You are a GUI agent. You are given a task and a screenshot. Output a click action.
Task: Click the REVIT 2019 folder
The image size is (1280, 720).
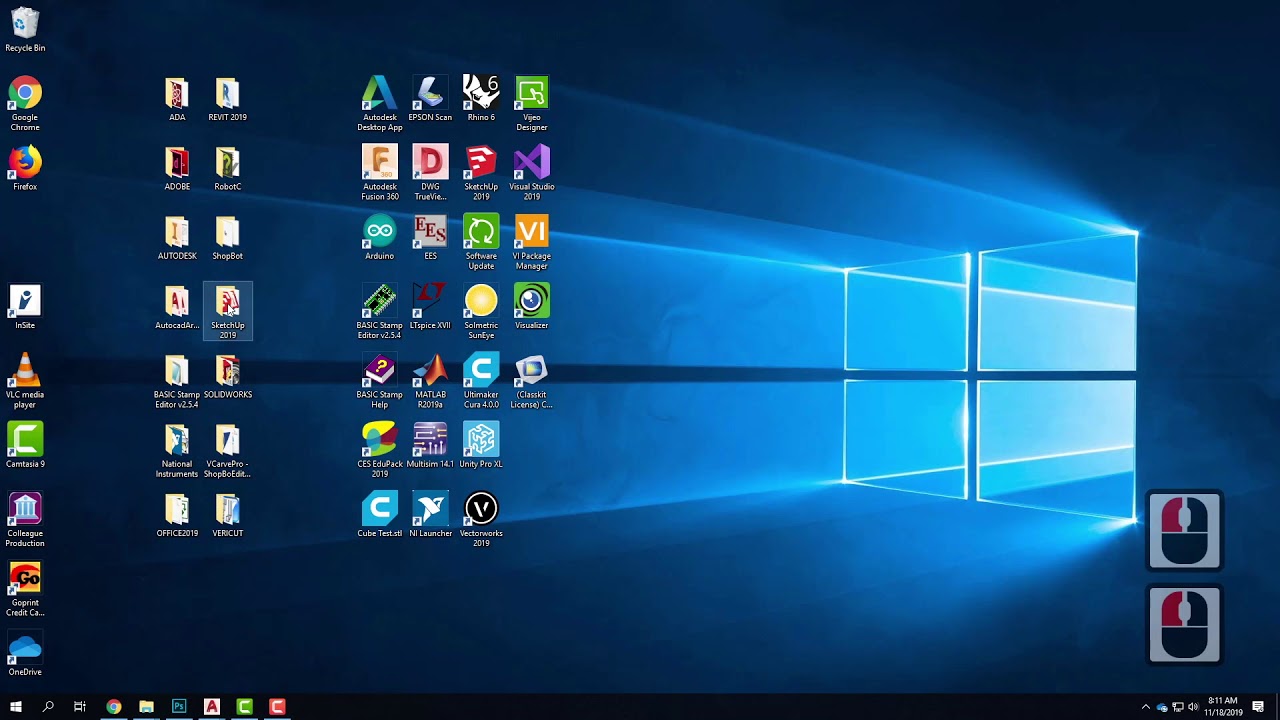[x=227, y=95]
